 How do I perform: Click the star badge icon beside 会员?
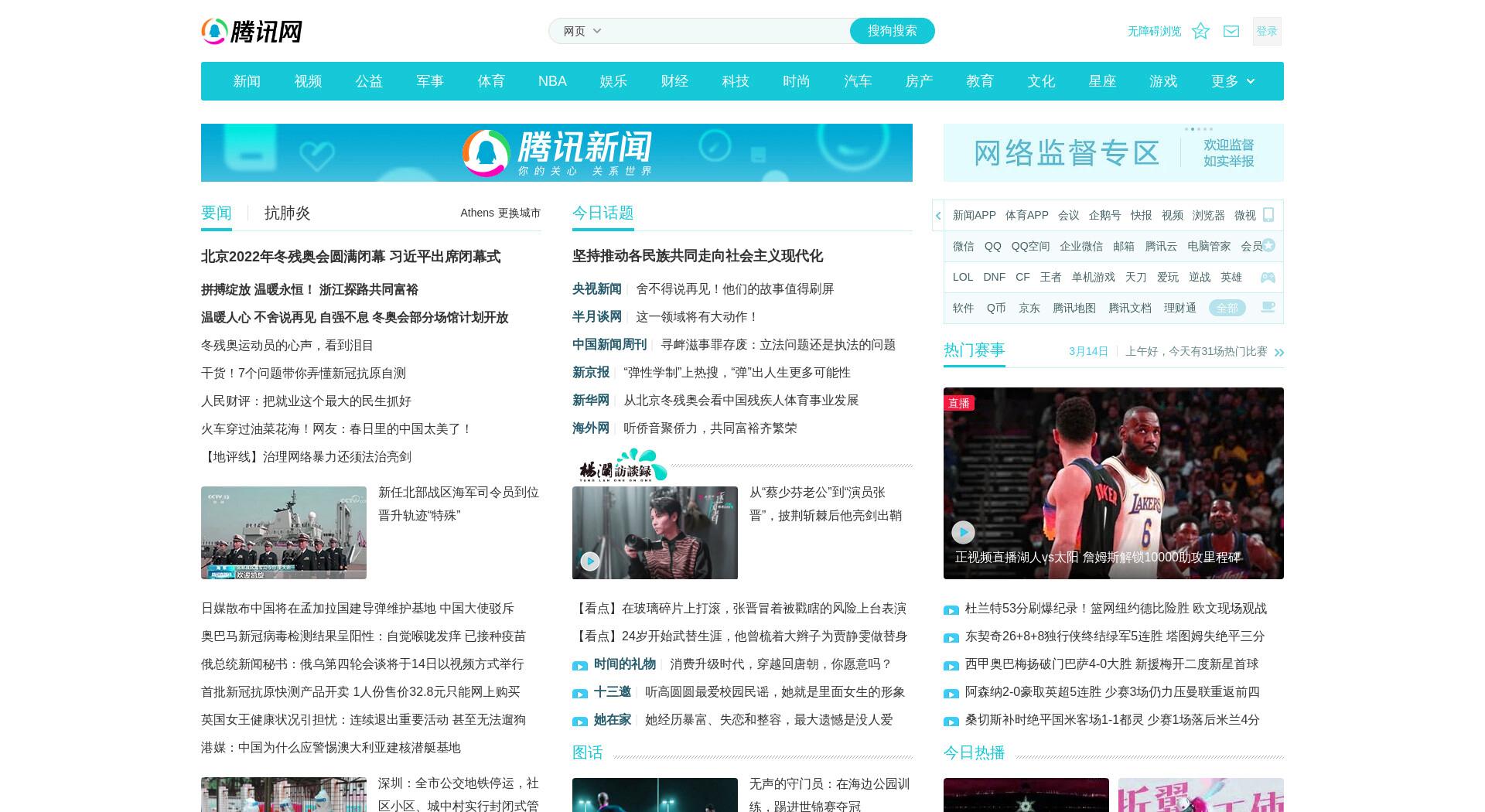click(1268, 246)
